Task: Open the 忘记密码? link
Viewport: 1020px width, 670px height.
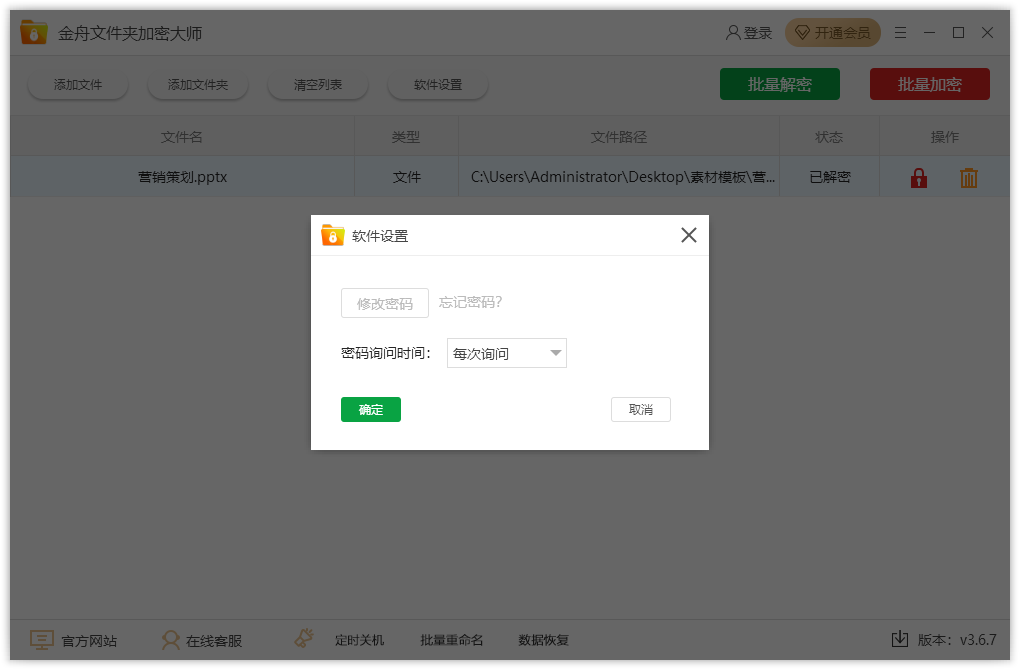Action: [470, 302]
